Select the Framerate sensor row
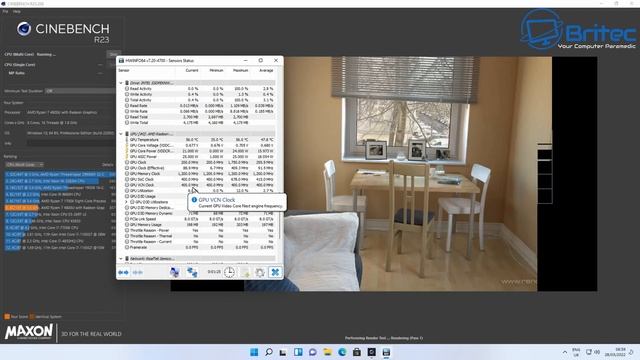The image size is (640, 360). point(199,247)
